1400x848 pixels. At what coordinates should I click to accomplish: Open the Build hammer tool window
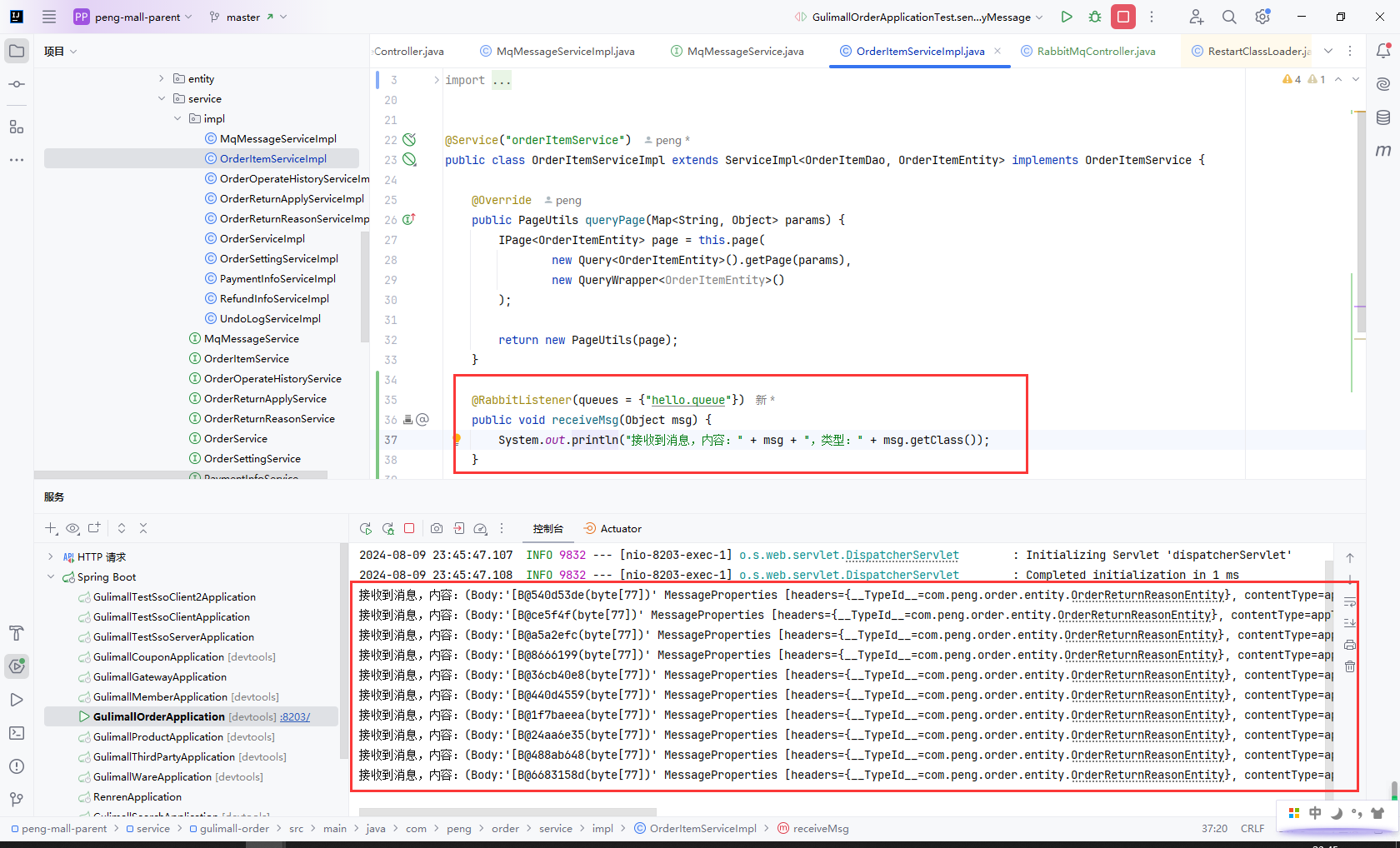tap(17, 633)
